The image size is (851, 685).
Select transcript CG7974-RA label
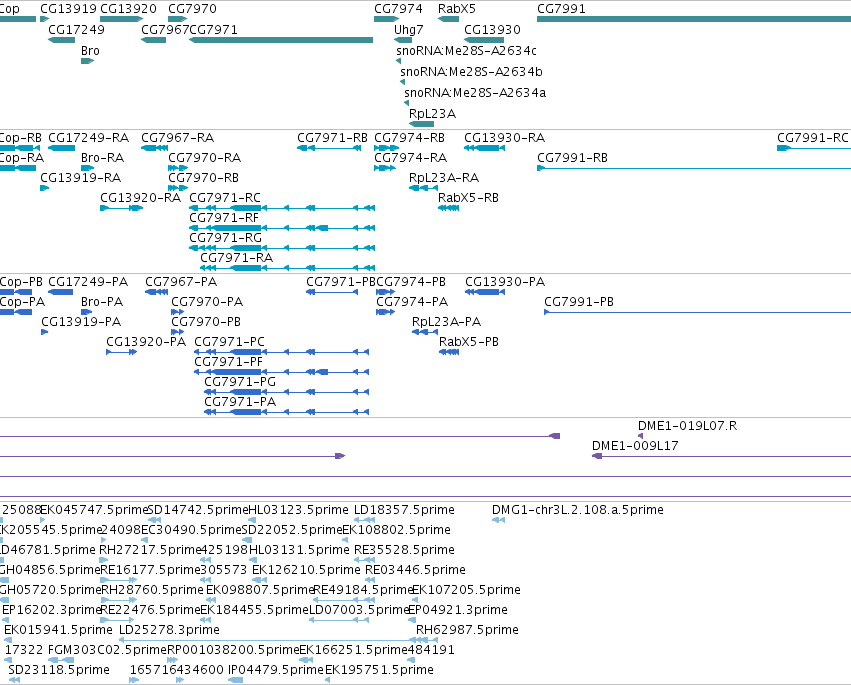[410, 157]
